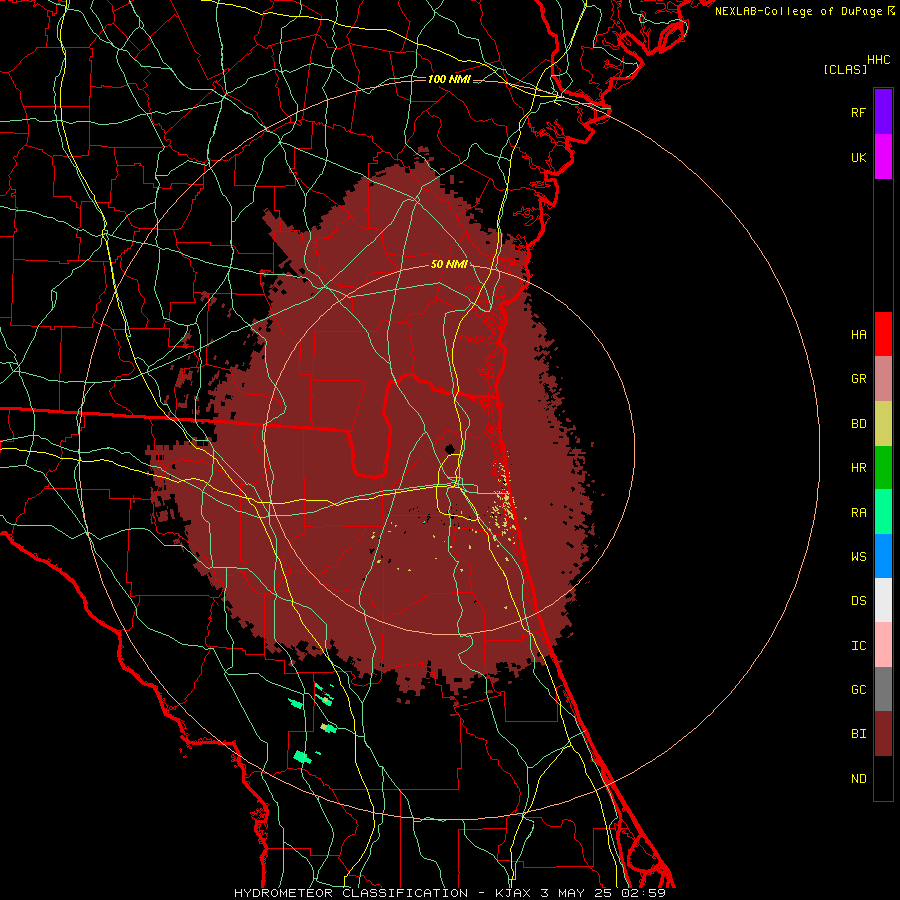Click the 'HA' legend label
Viewport: 900px width, 900px height.
click(859, 334)
